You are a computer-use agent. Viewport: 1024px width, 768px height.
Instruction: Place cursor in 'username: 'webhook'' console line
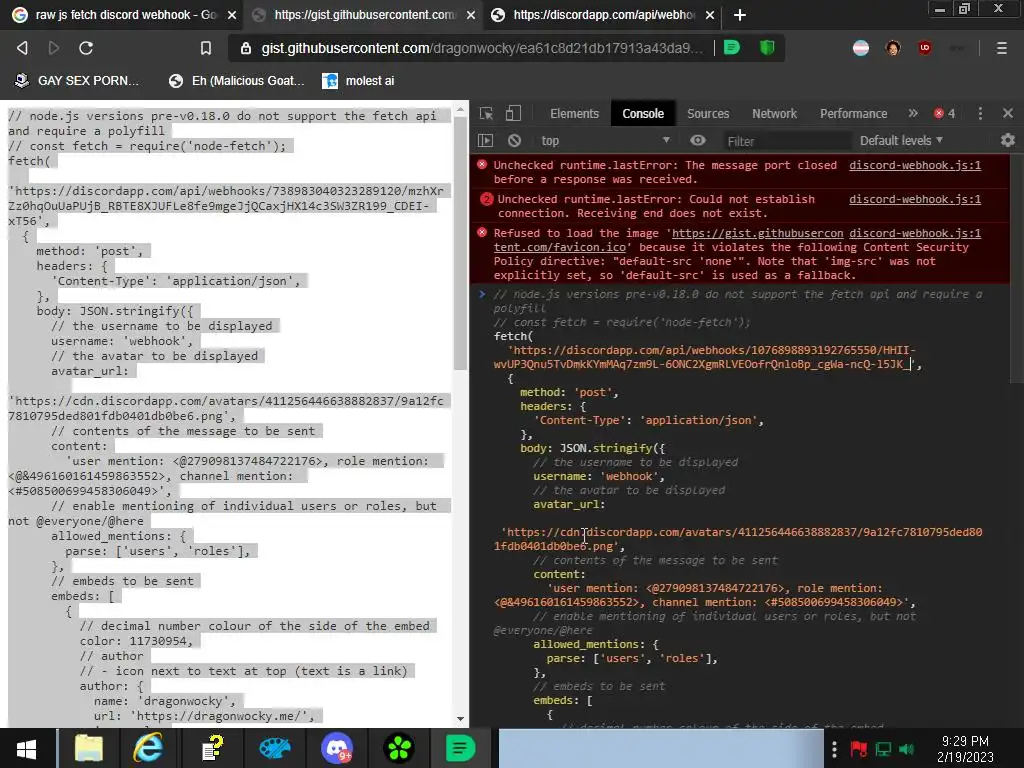(598, 476)
